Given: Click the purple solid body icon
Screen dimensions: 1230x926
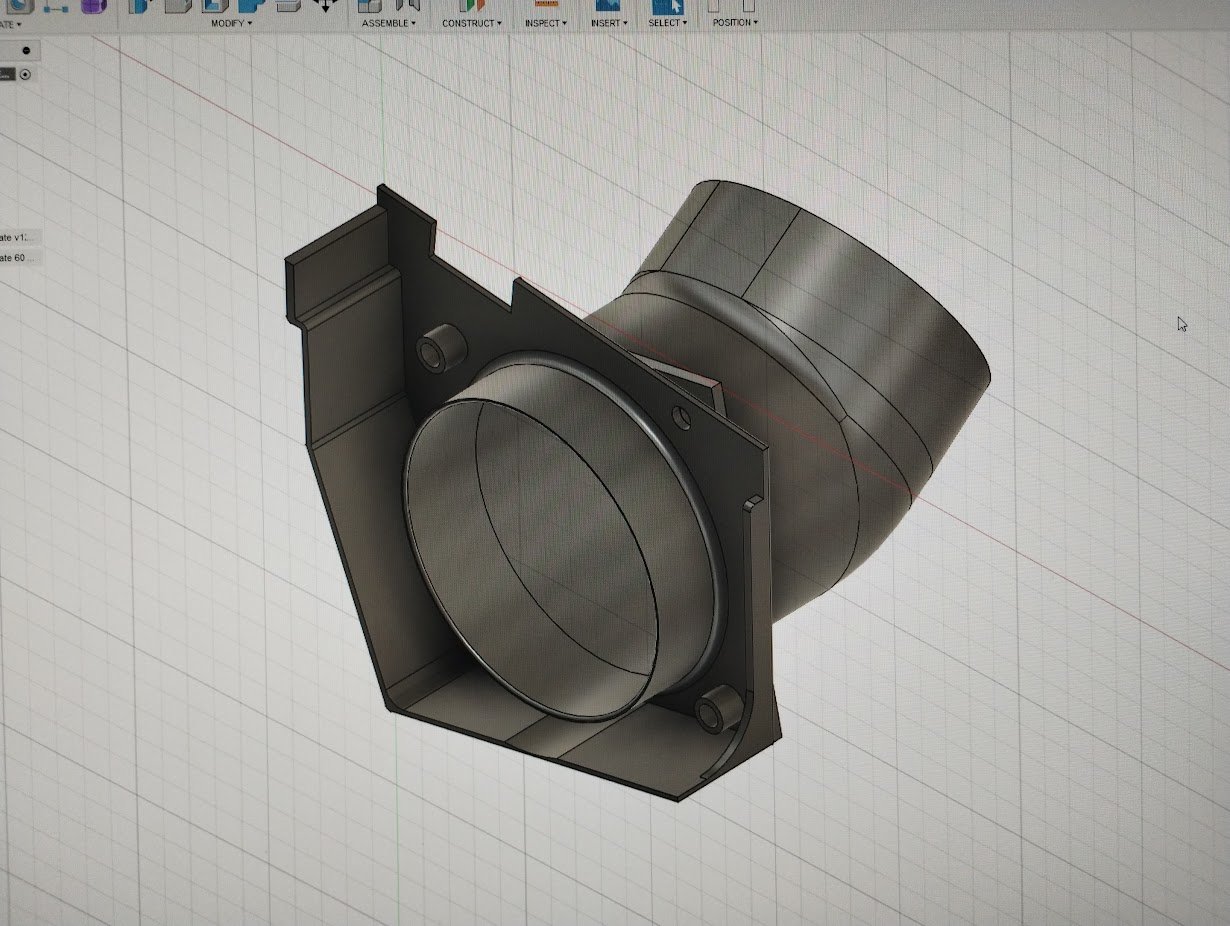Looking at the screenshot, I should point(93,5).
